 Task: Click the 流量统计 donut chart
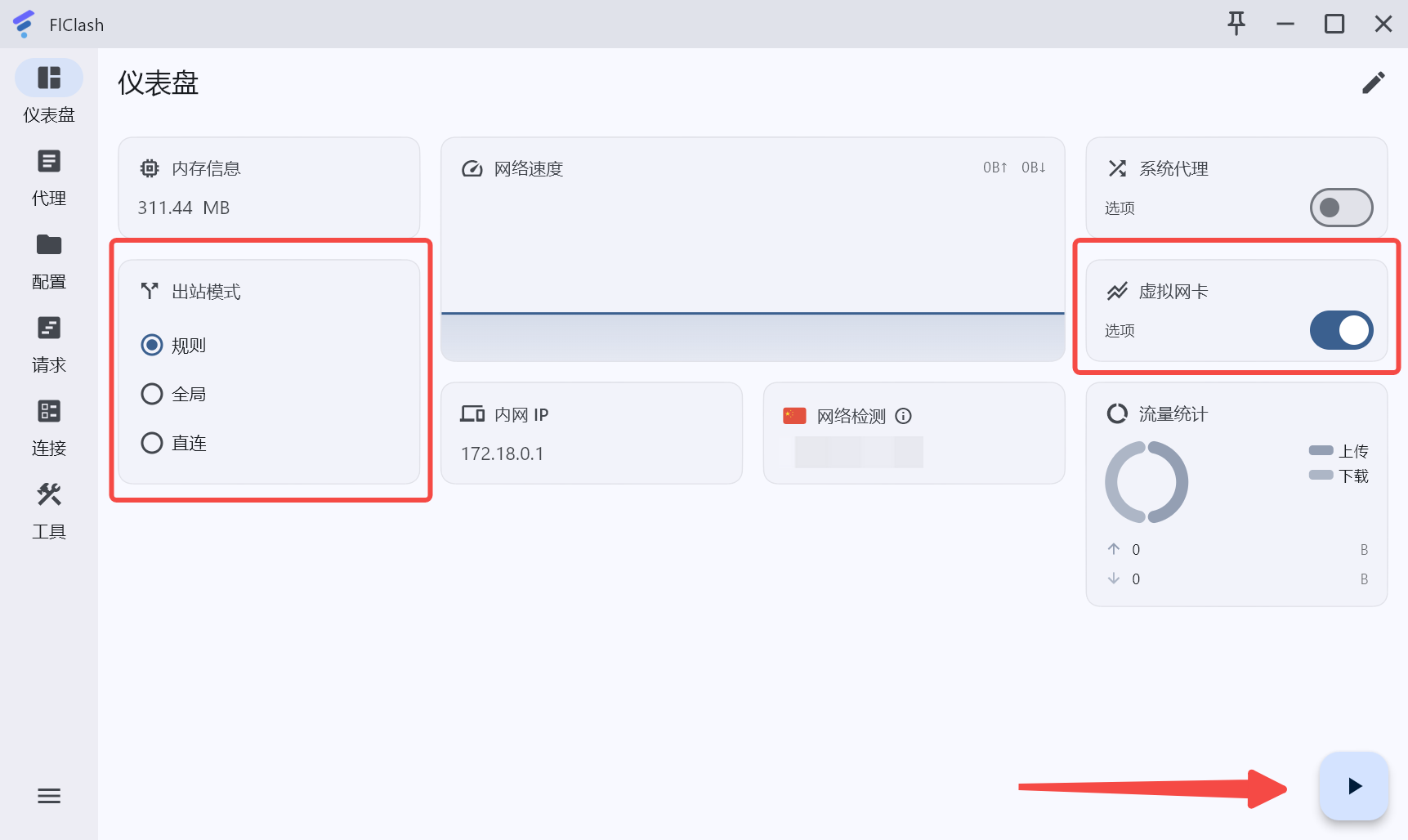coord(1147,482)
